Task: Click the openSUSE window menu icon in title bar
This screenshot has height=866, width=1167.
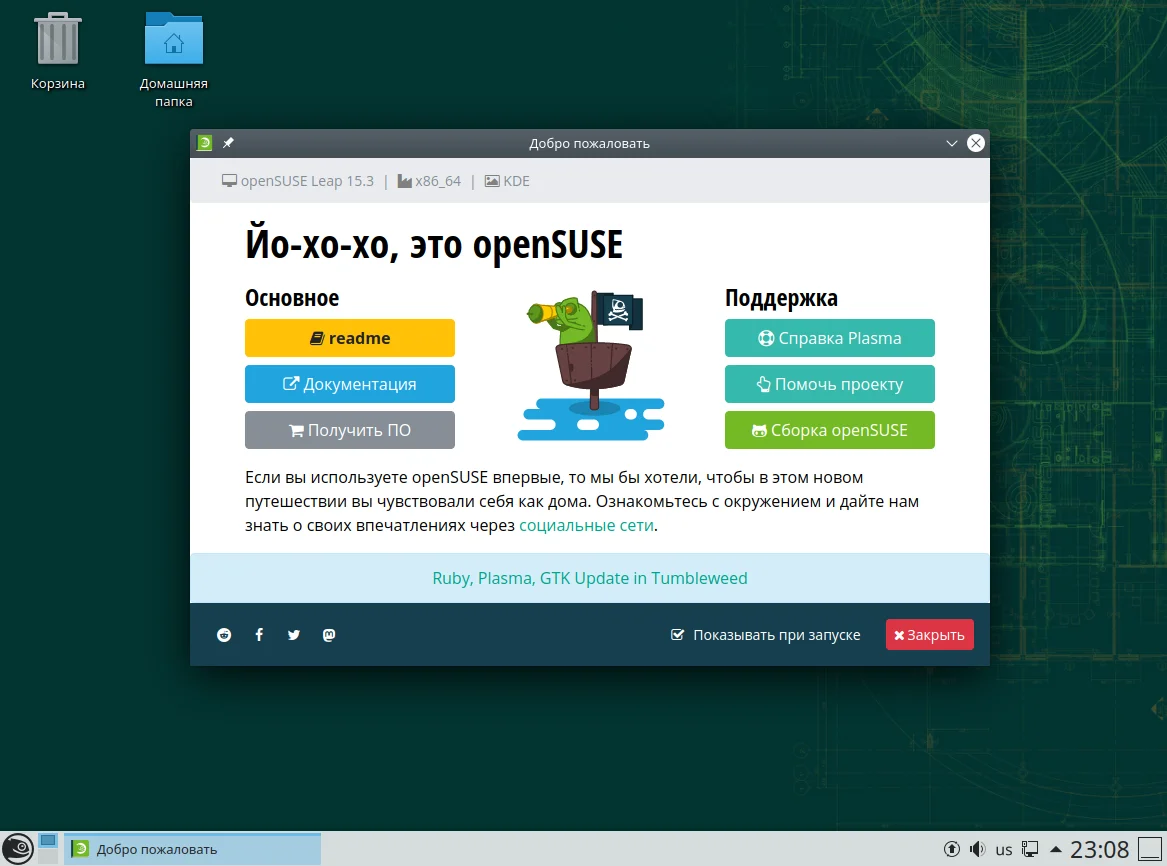Action: [x=205, y=143]
